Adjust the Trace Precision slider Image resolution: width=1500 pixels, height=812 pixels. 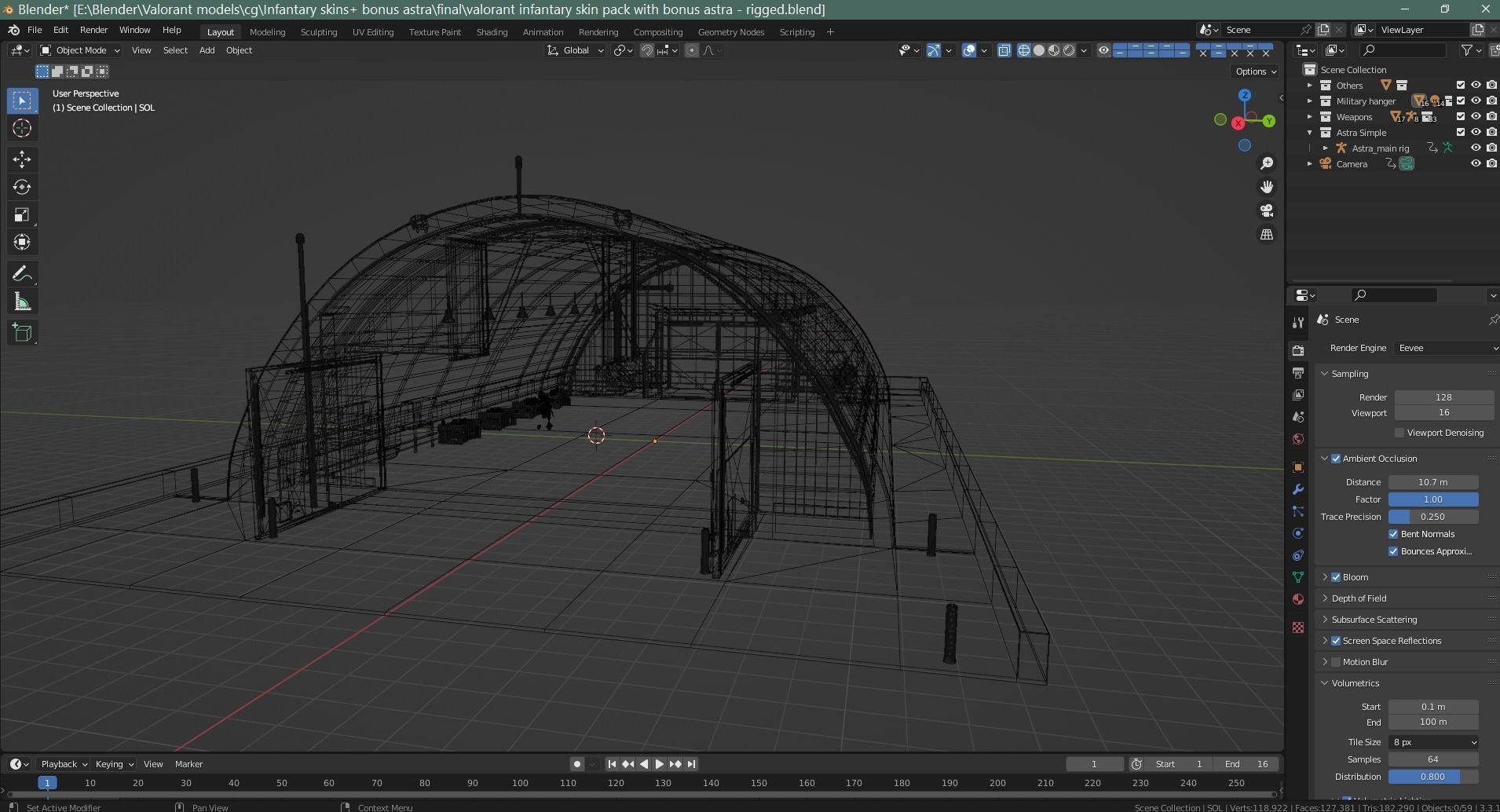(x=1432, y=517)
